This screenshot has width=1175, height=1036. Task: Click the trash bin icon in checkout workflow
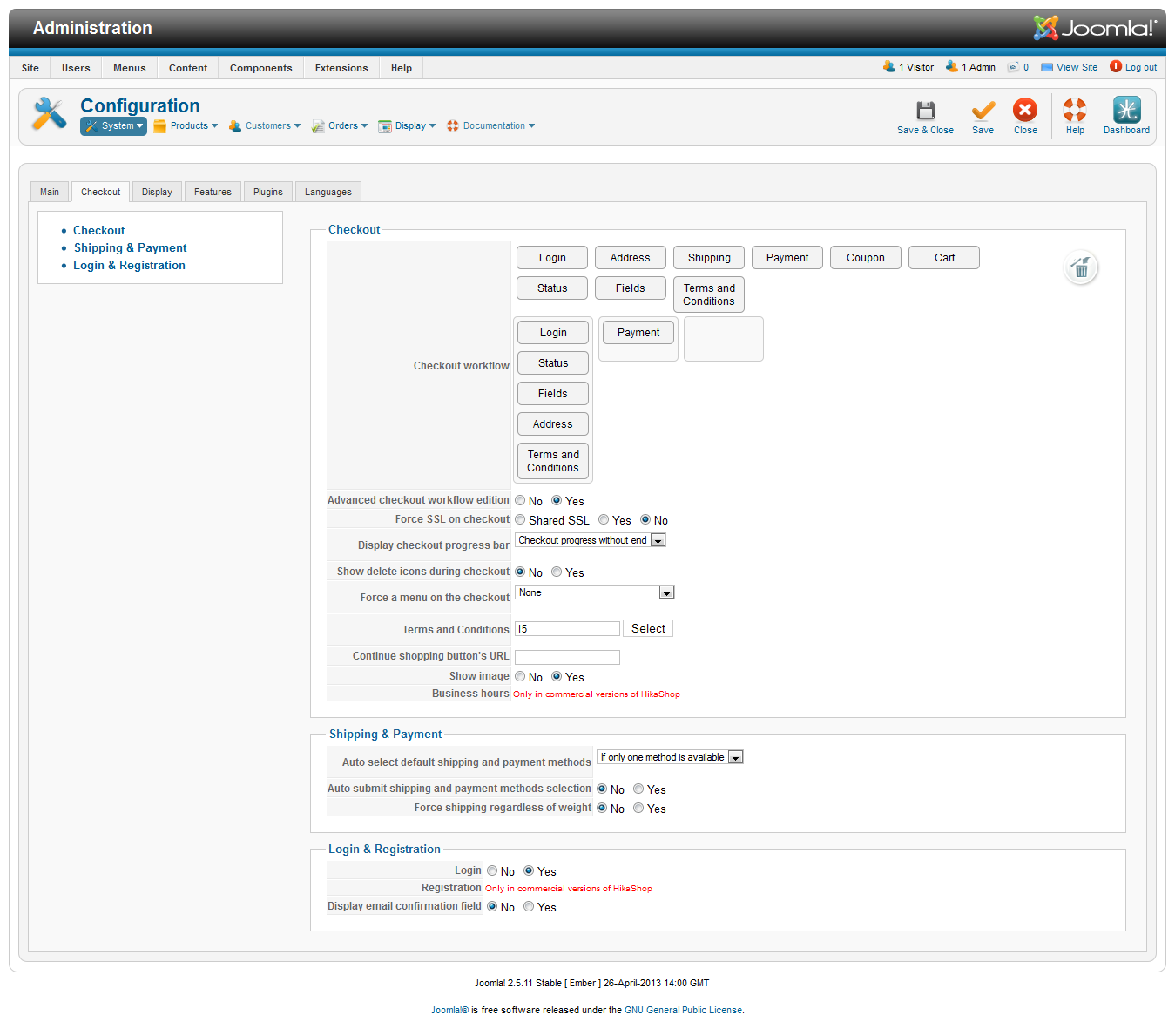click(1081, 267)
